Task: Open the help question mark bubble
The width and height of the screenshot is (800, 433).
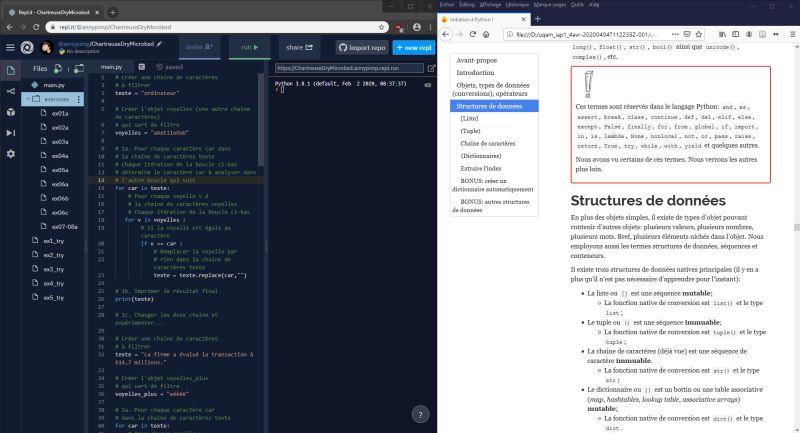Action: pyautogui.click(x=420, y=415)
